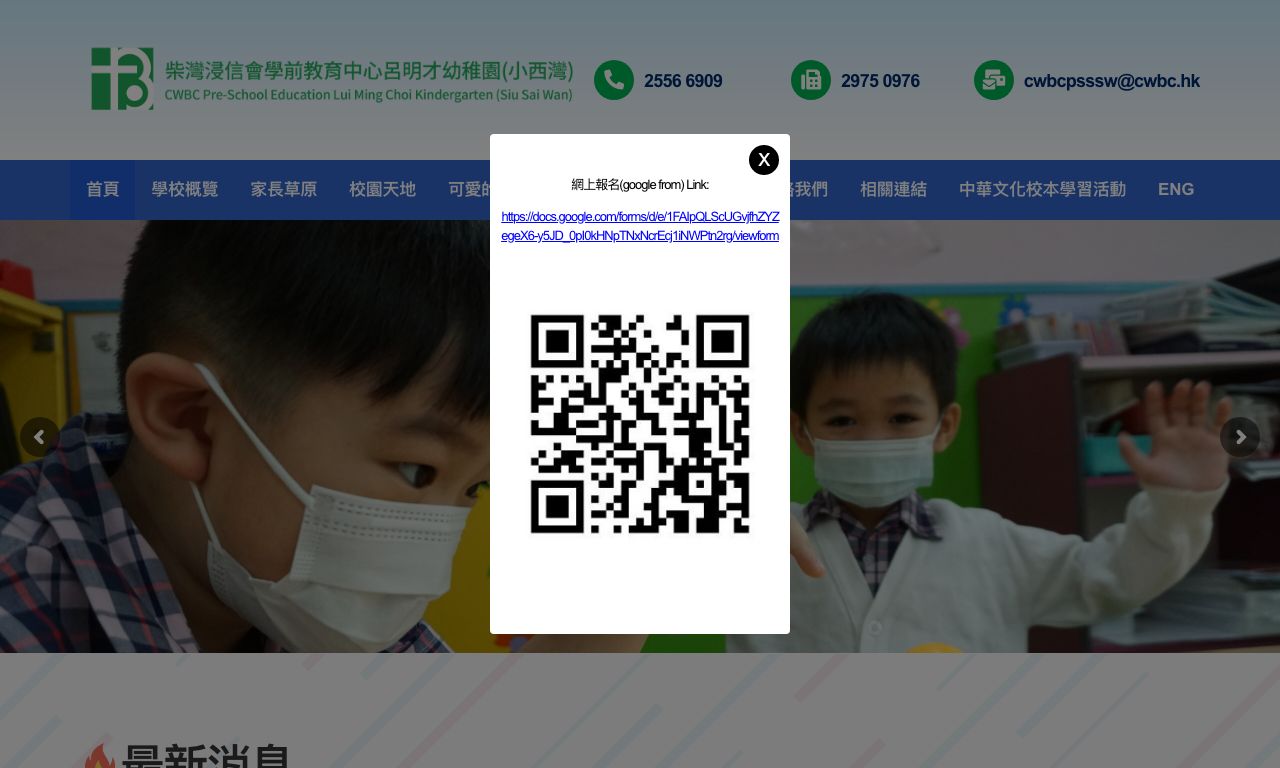1280x768 pixels.
Task: Click the CWBC kindergarten logo
Action: click(x=332, y=79)
